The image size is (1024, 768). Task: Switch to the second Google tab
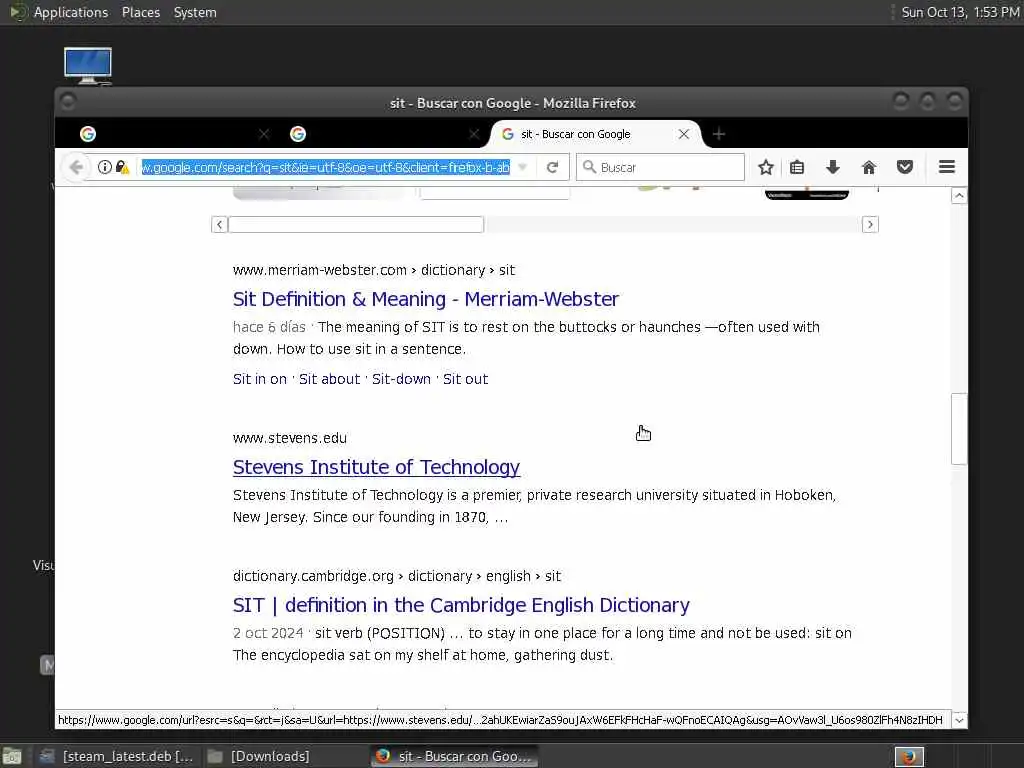click(x=382, y=134)
